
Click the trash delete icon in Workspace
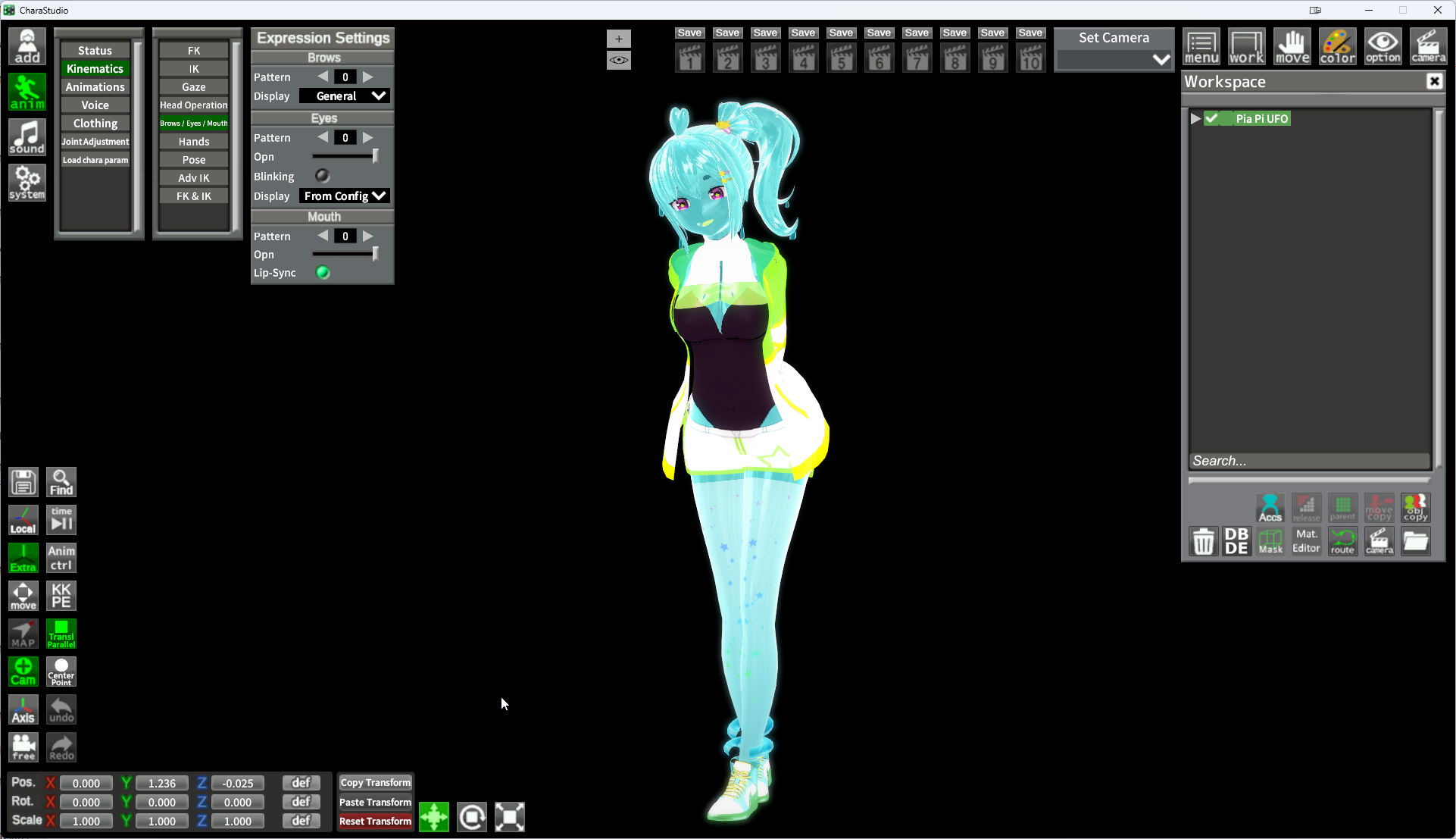coord(1204,541)
